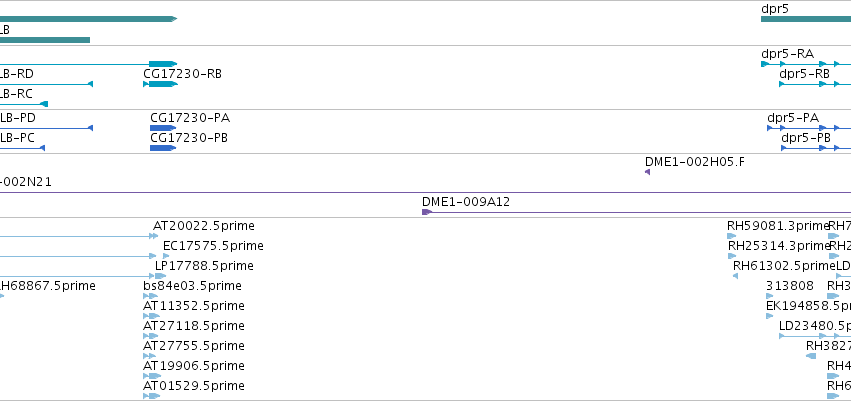The height and width of the screenshot is (401, 851).
Task: Open the dpr5-PB protein label
Action: [806, 138]
